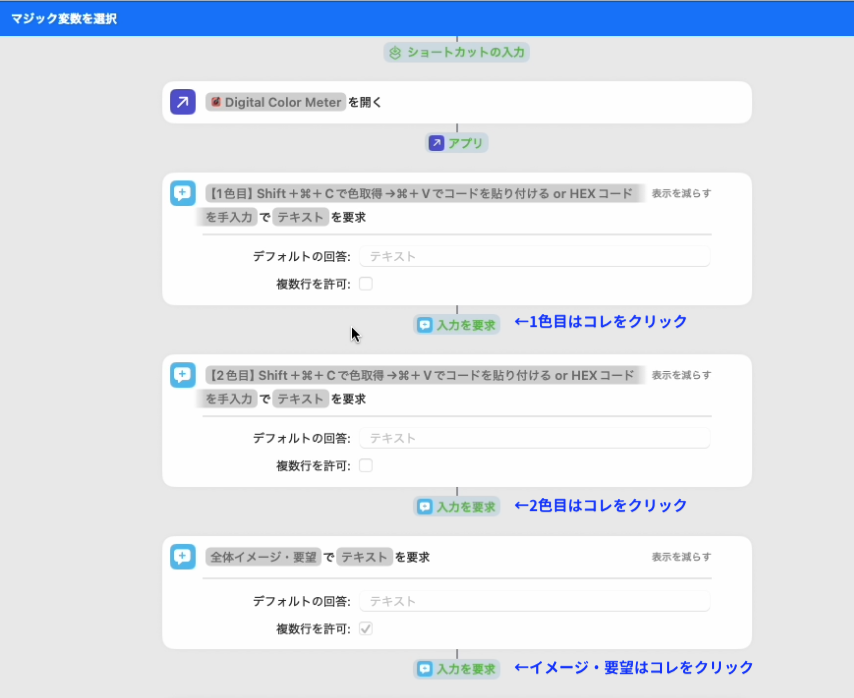This screenshot has height=698, width=854.
Task: Collapse the 1色目 action via 表示を減らす
Action: (x=682, y=192)
